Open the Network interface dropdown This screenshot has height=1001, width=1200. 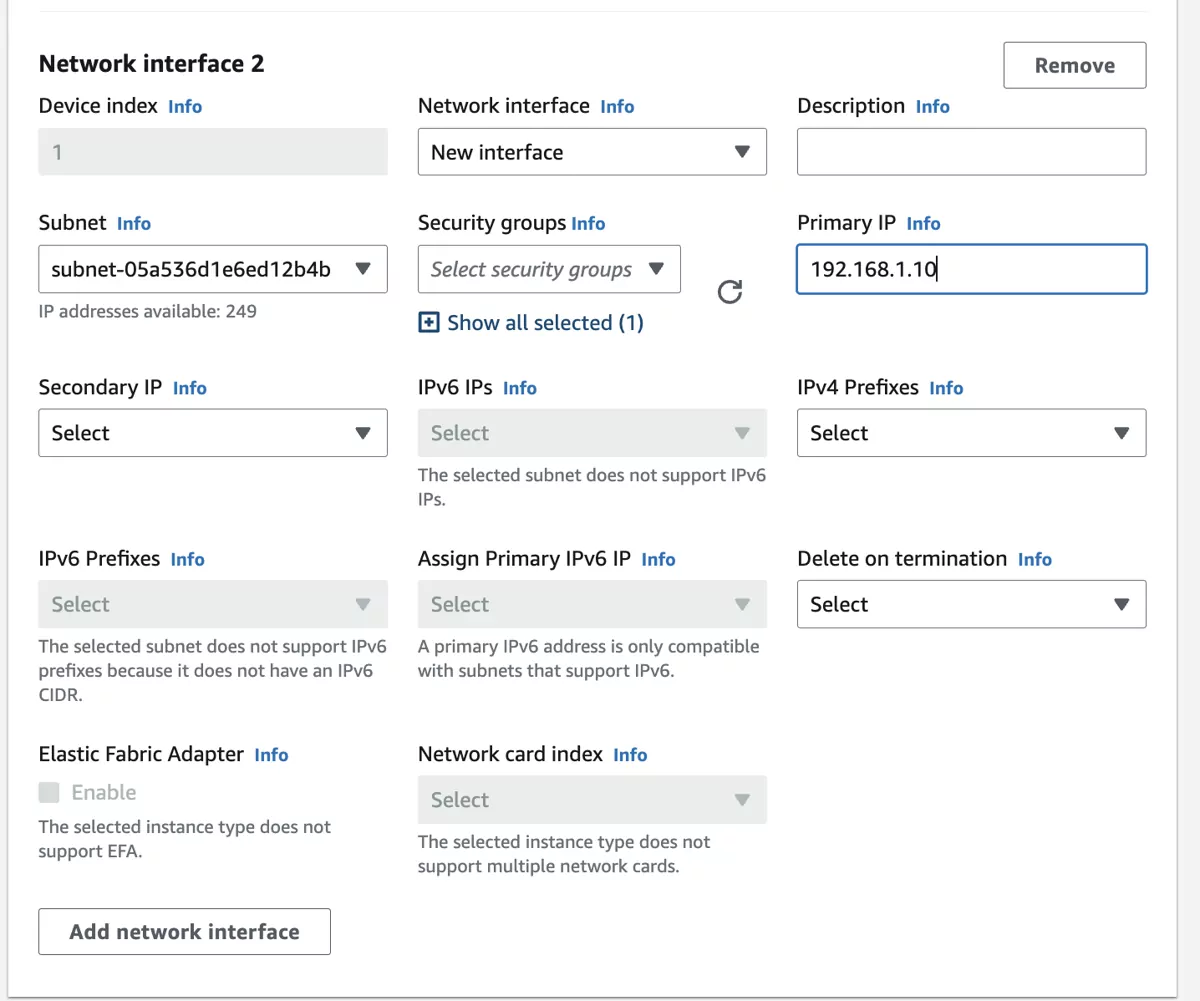click(592, 151)
